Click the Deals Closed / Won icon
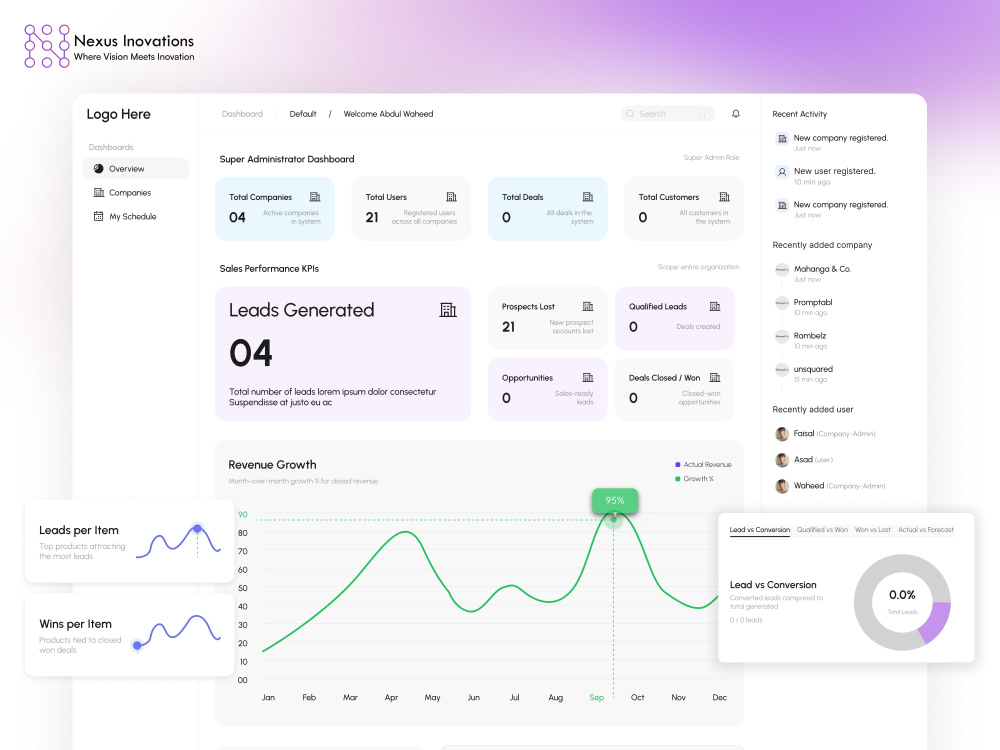Screen dimensions: 1000x750 (714, 378)
